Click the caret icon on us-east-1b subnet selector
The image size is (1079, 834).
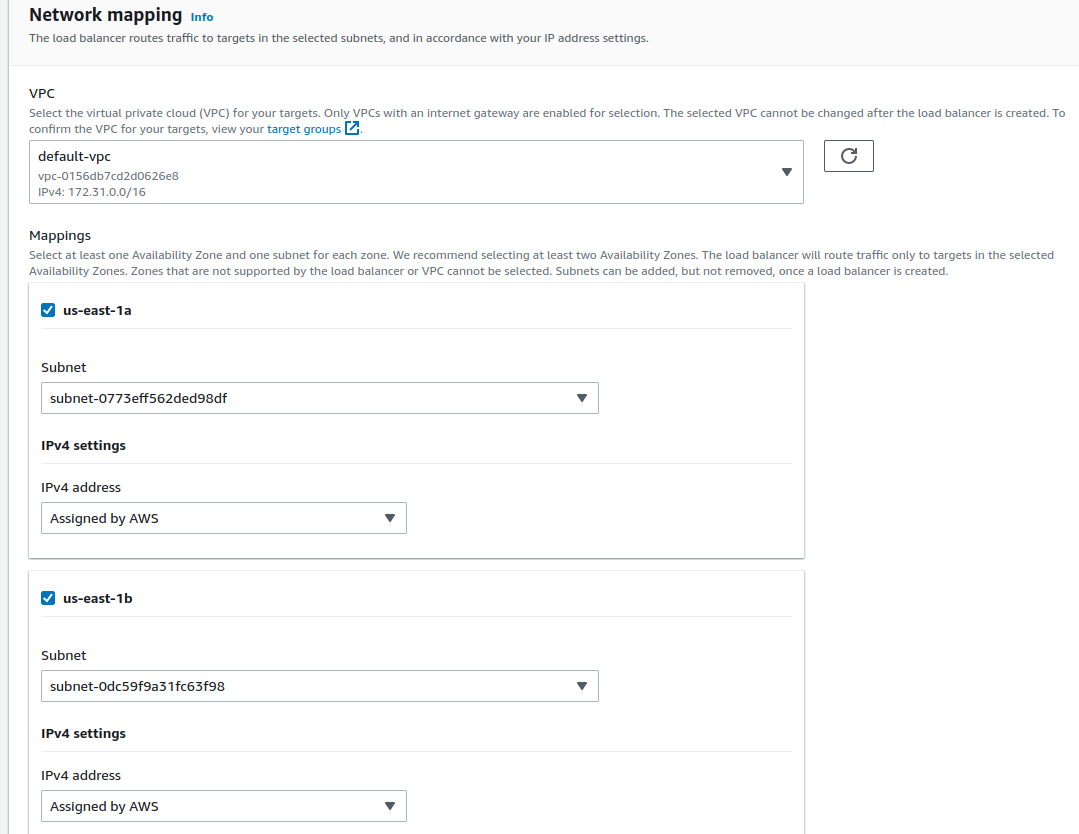click(x=581, y=686)
